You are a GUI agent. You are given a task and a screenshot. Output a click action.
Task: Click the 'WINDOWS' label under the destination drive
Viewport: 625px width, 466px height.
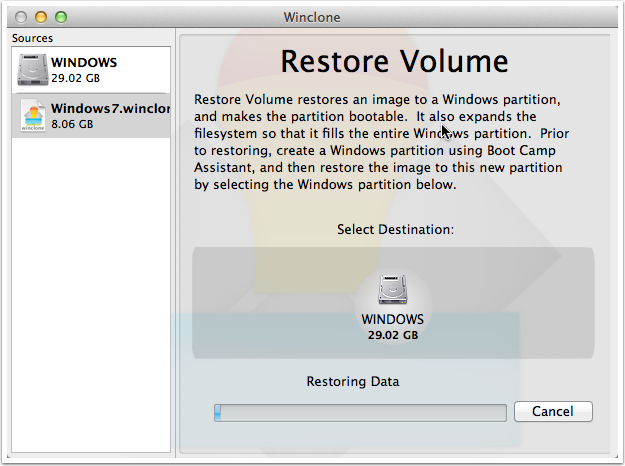tap(393, 319)
